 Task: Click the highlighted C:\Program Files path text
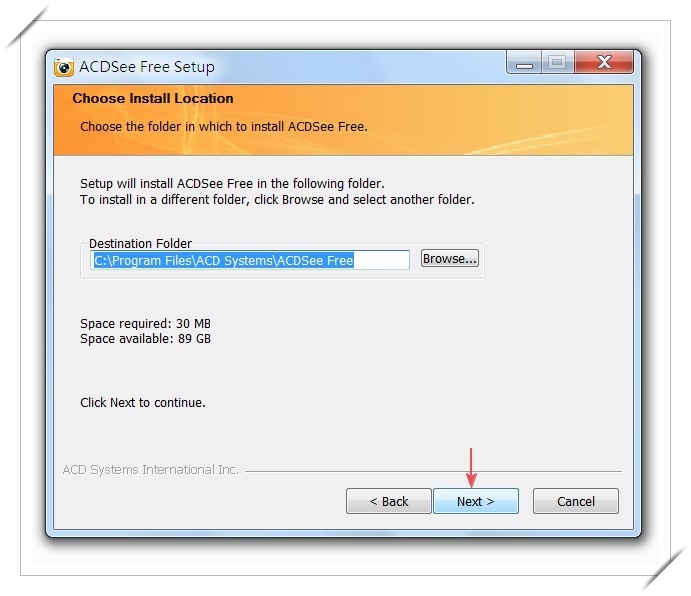coord(224,261)
